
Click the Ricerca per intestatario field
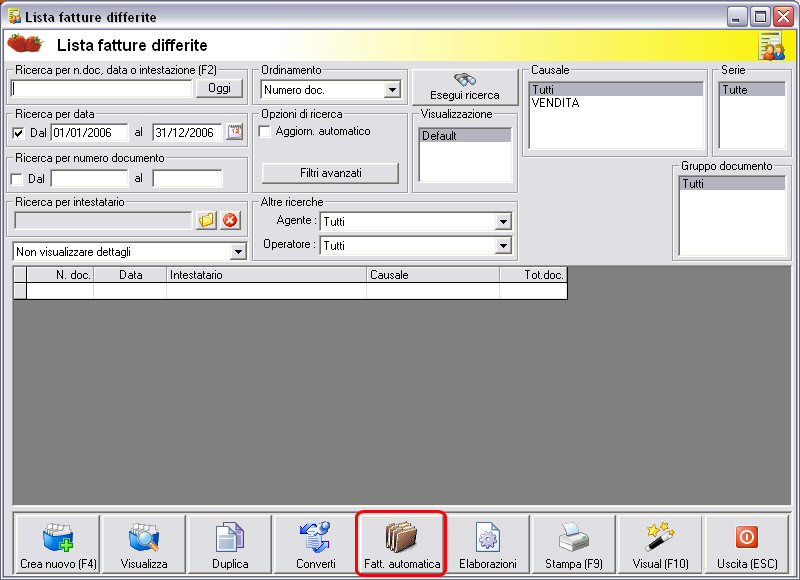pos(103,220)
